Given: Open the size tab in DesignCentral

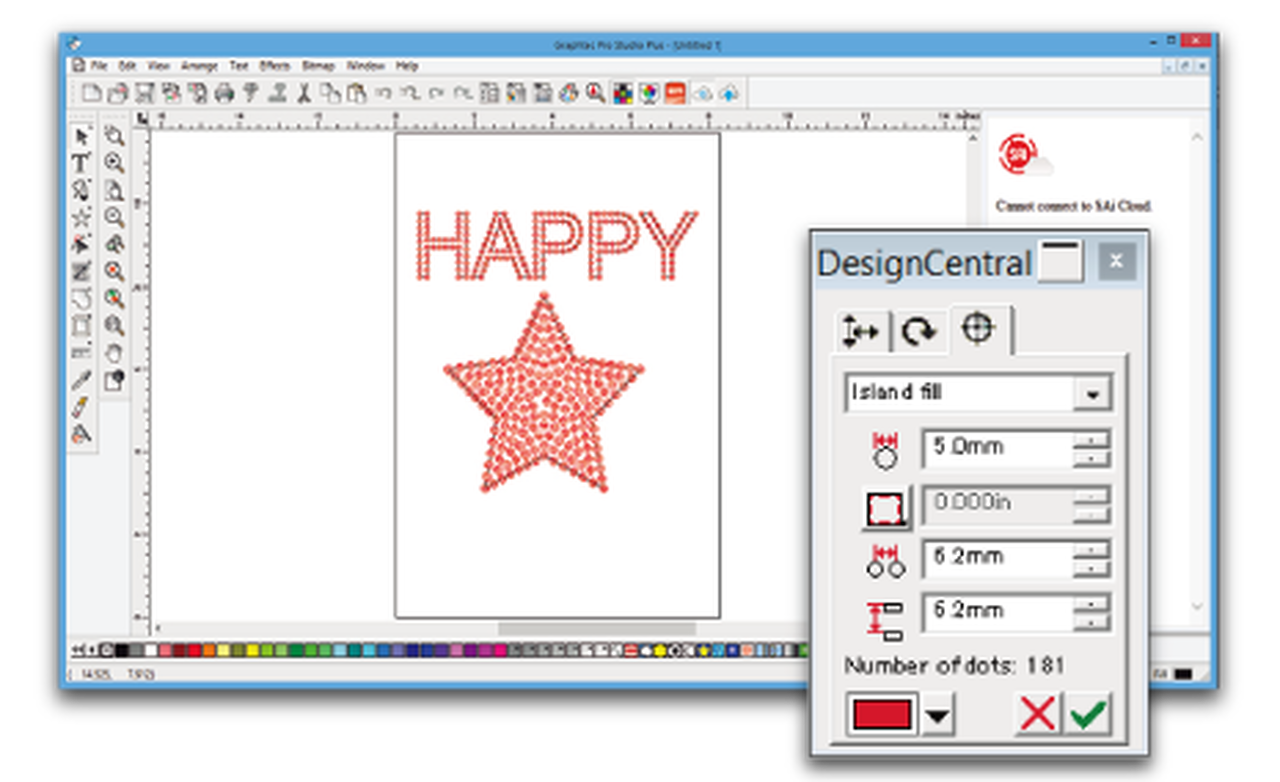Looking at the screenshot, I should click(x=860, y=332).
